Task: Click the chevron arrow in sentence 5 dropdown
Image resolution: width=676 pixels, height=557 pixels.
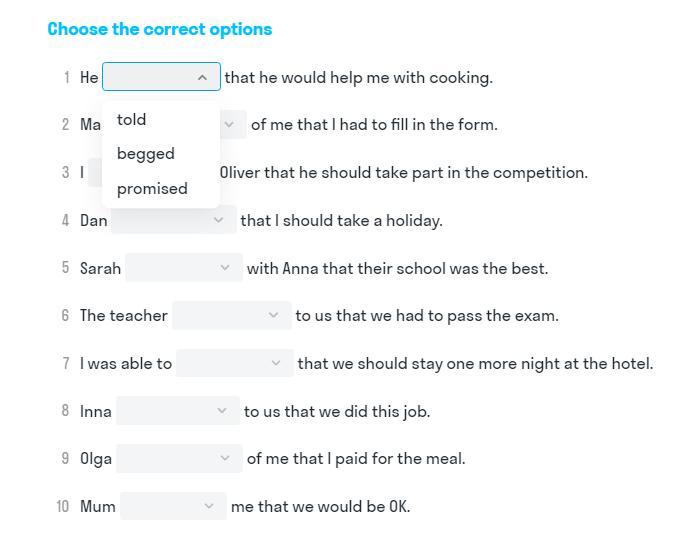Action: pos(225,268)
